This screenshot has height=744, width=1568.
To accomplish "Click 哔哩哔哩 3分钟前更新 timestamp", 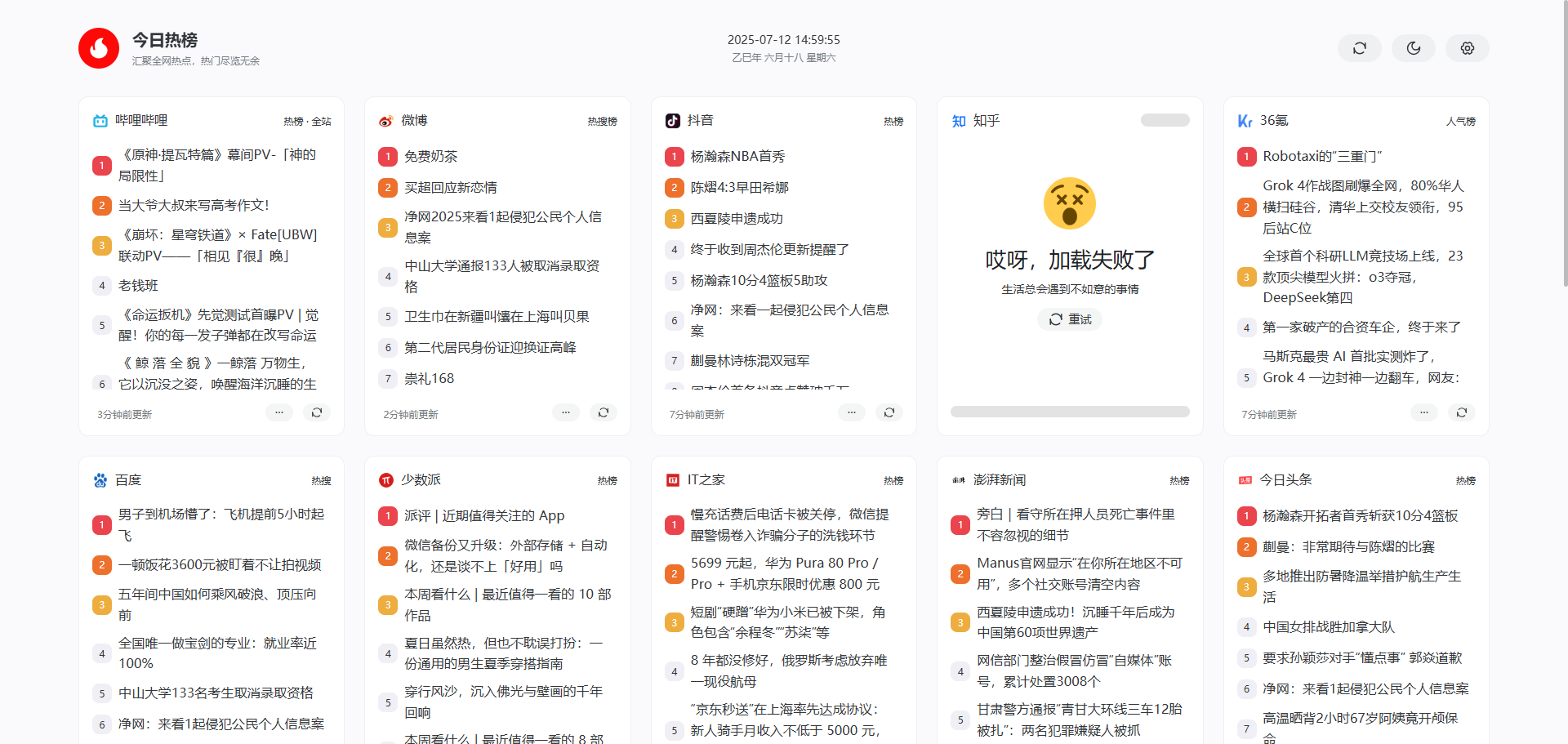I will point(124,414).
